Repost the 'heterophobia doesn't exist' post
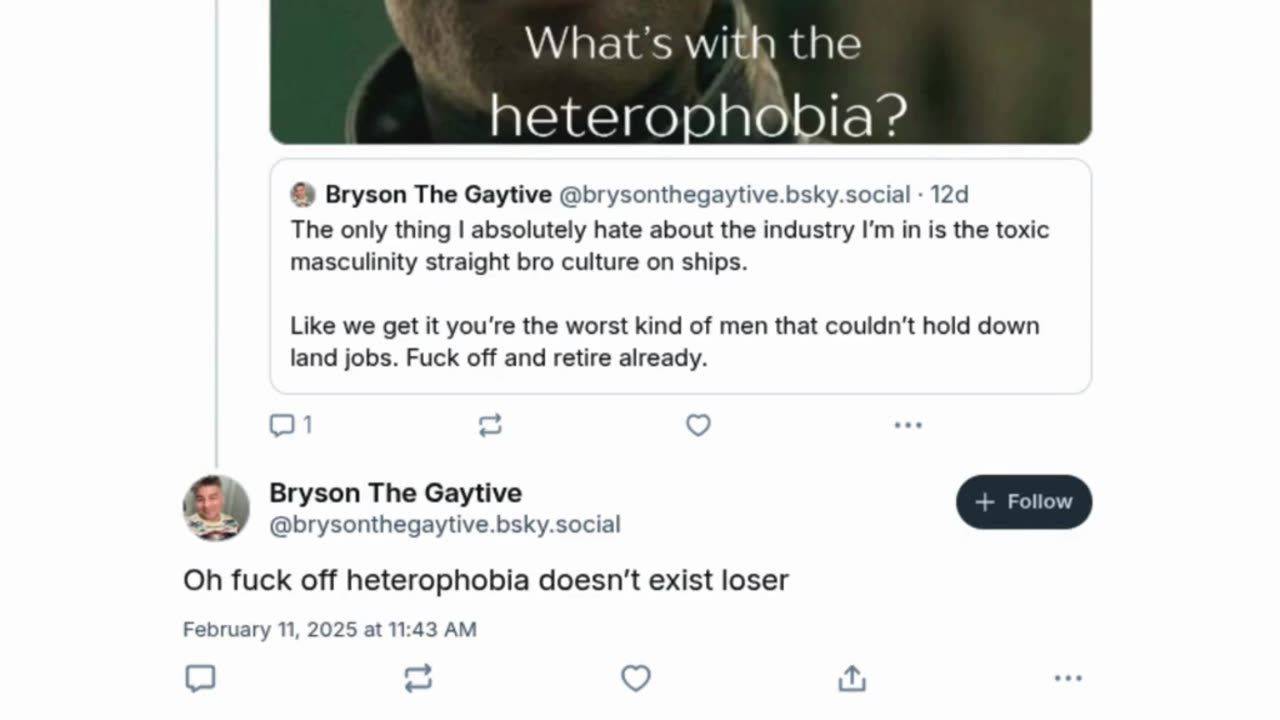Screen dimensions: 1280x720 418,679
